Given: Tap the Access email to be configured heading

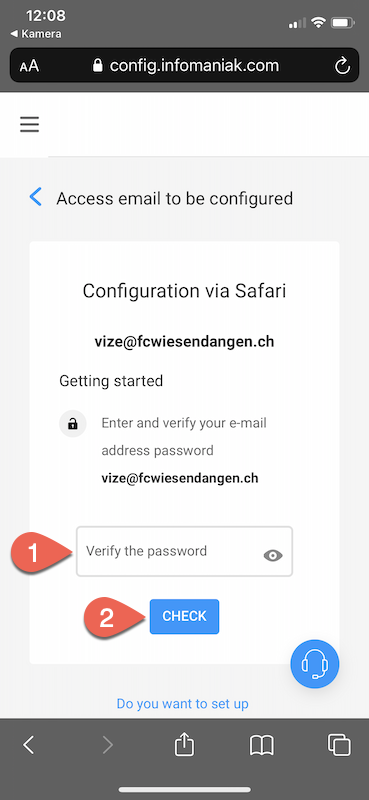Looking at the screenshot, I should pyautogui.click(x=175, y=198).
